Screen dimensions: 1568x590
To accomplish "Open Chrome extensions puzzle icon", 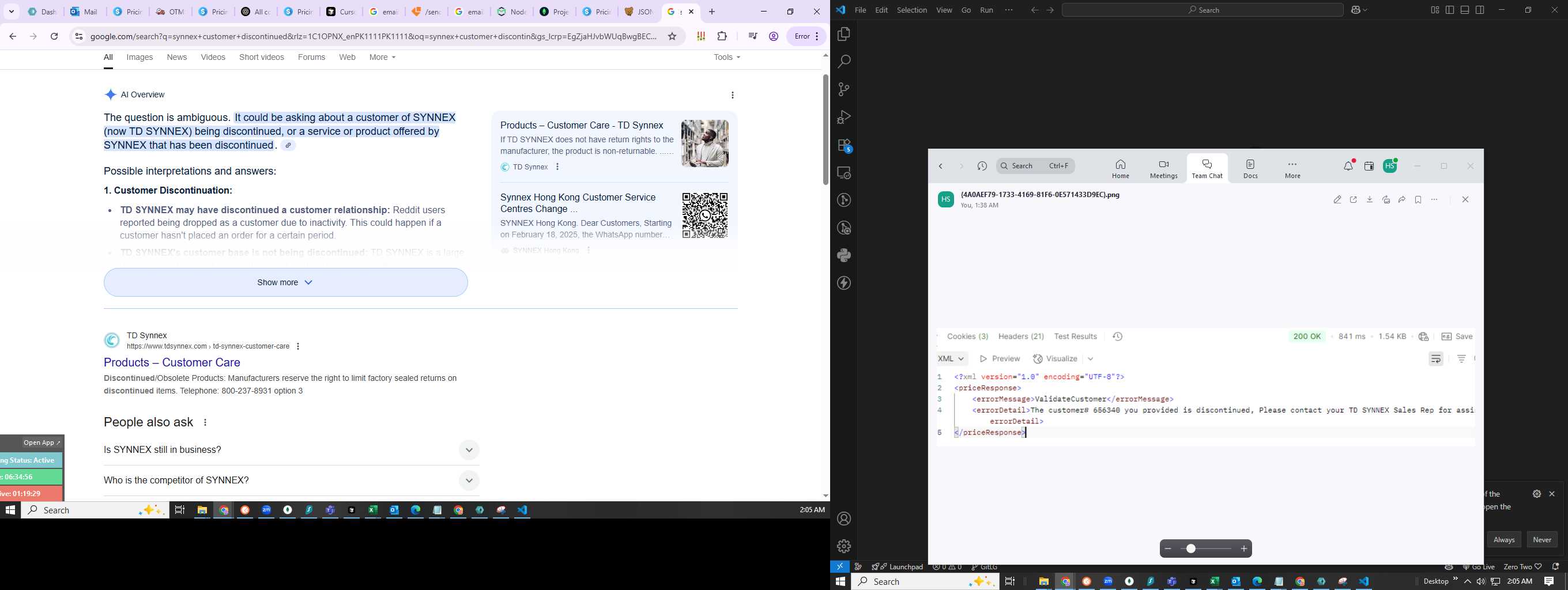I will tap(722, 36).
